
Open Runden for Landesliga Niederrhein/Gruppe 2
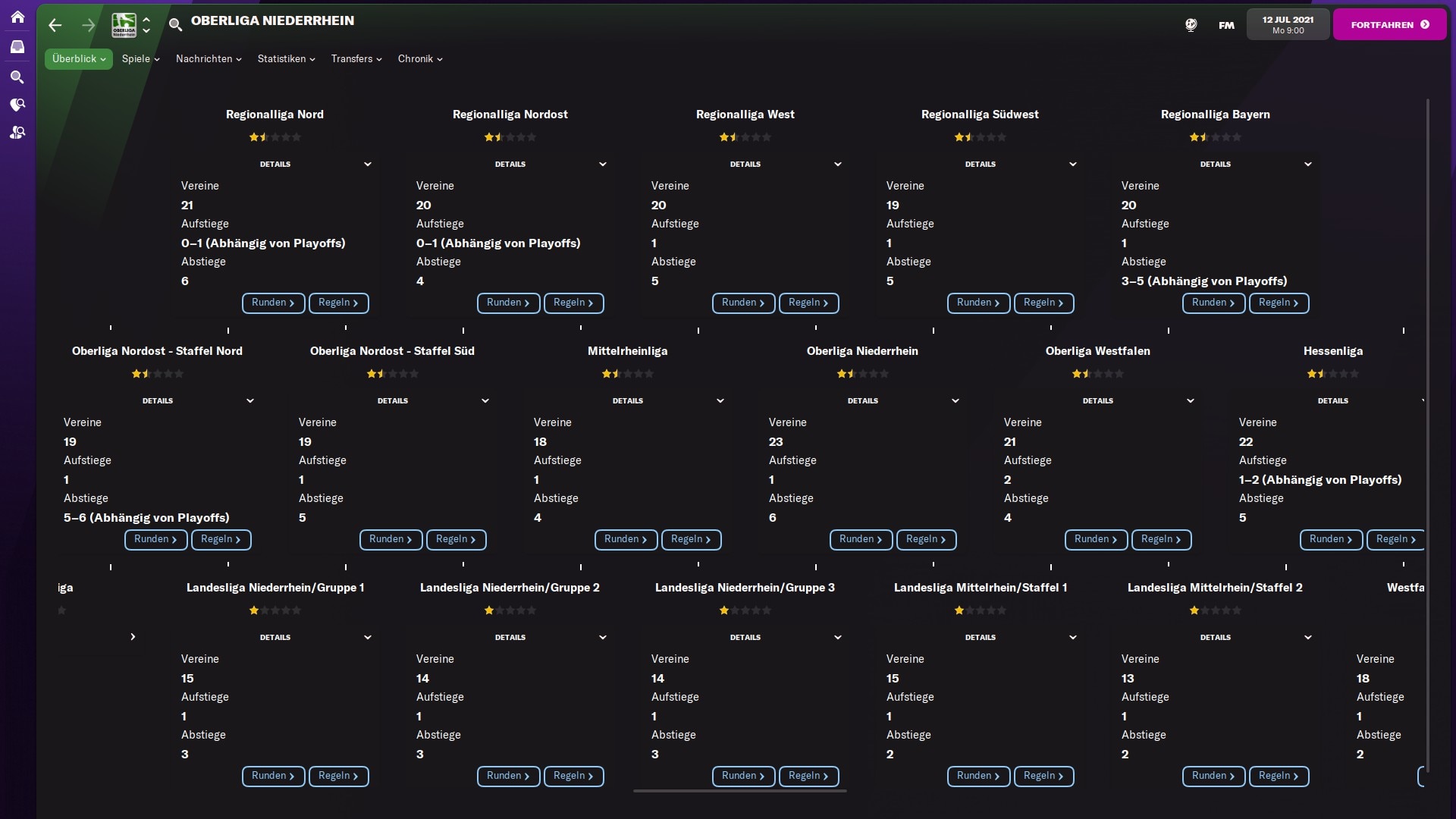coord(508,777)
